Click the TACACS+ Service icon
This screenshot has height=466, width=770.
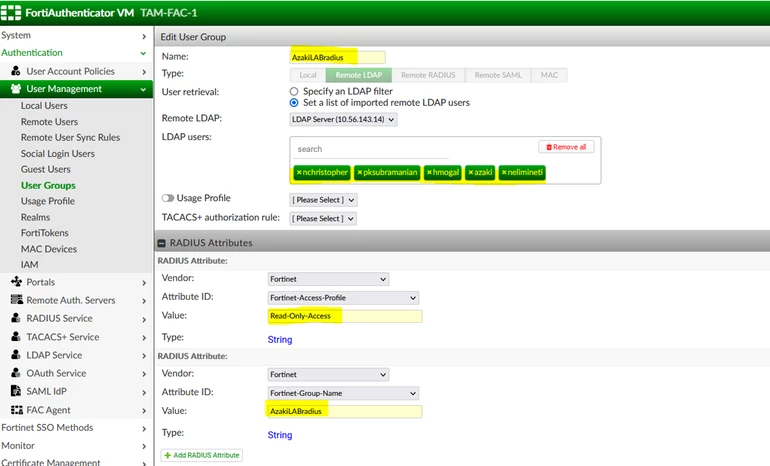coord(16,336)
